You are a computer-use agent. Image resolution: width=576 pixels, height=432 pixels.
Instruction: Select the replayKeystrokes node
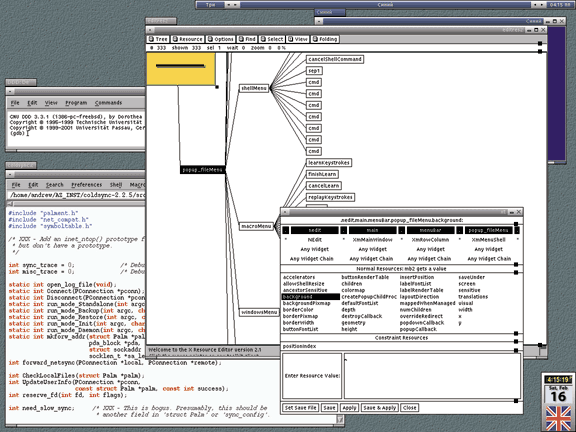pyautogui.click(x=330, y=197)
